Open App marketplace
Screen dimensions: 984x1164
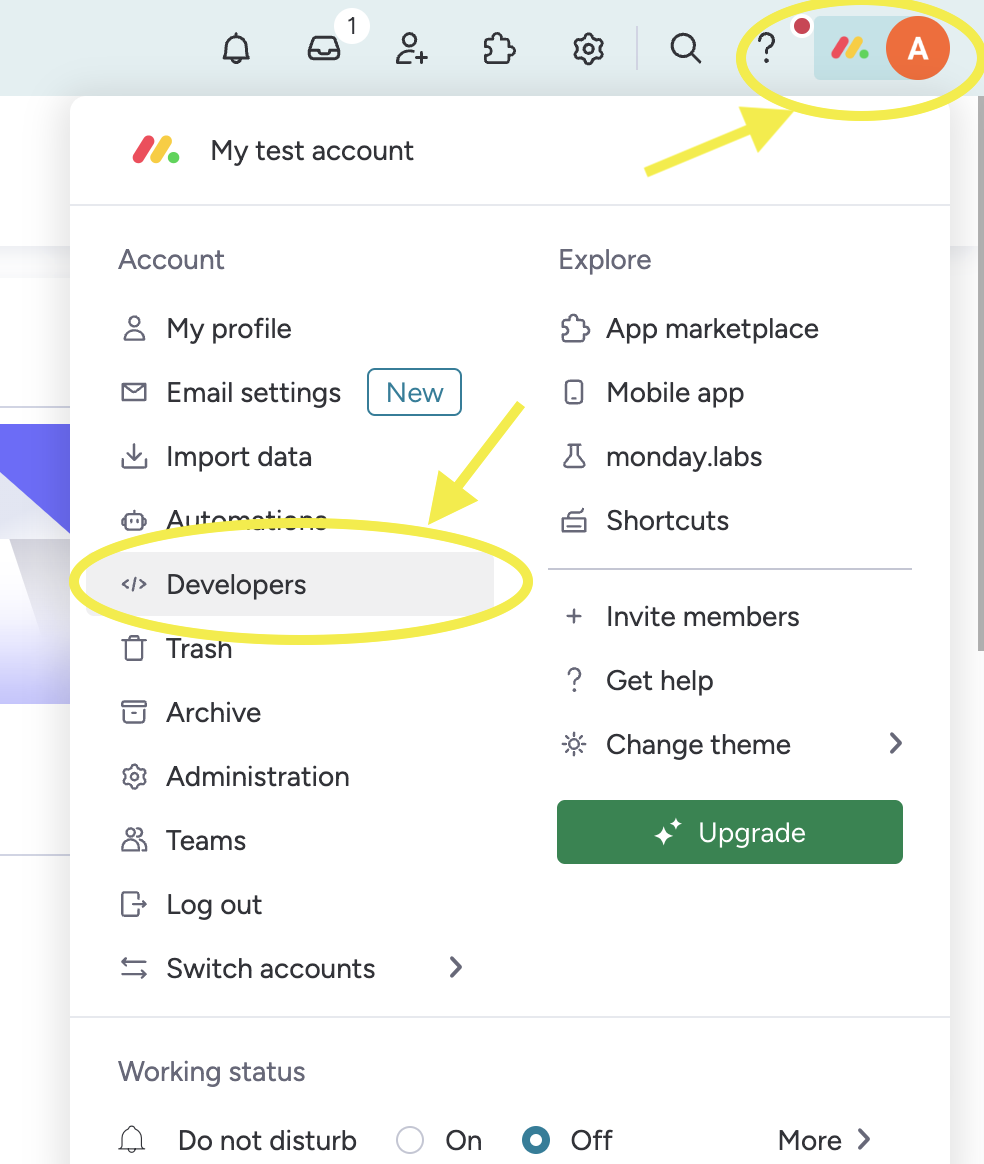tap(711, 329)
